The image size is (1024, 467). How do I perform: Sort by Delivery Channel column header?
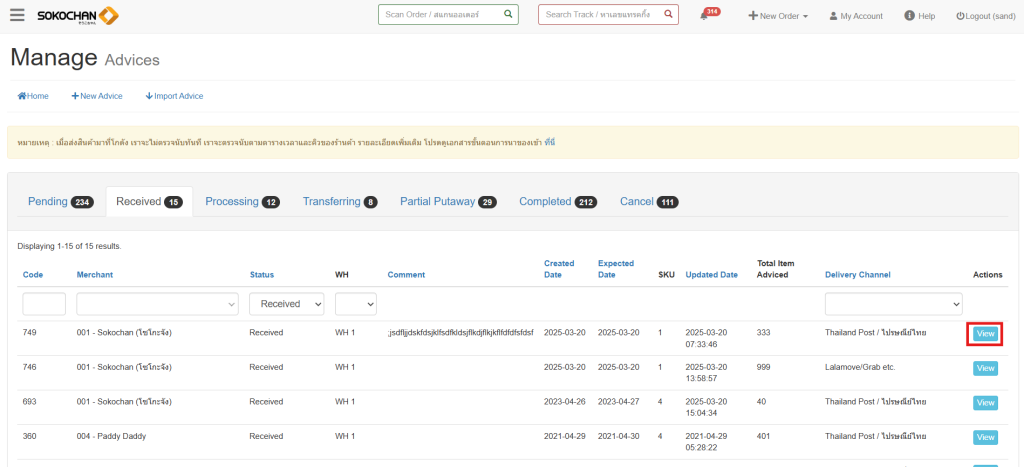[x=857, y=275]
